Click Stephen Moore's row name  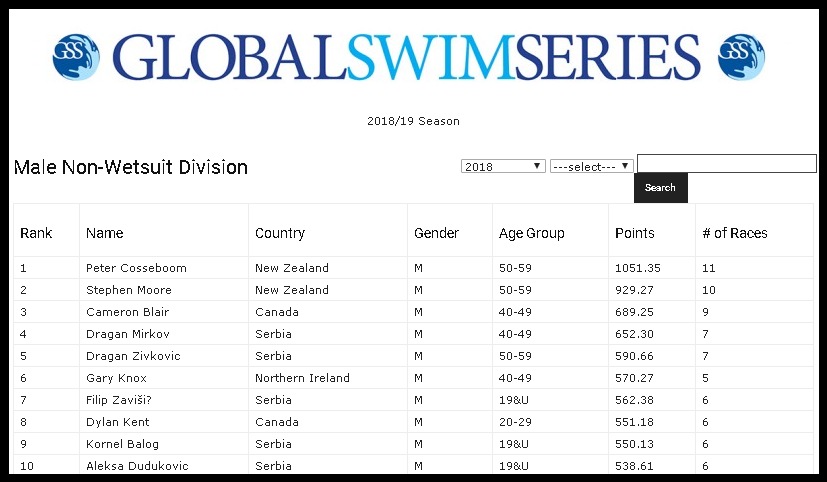click(x=129, y=290)
